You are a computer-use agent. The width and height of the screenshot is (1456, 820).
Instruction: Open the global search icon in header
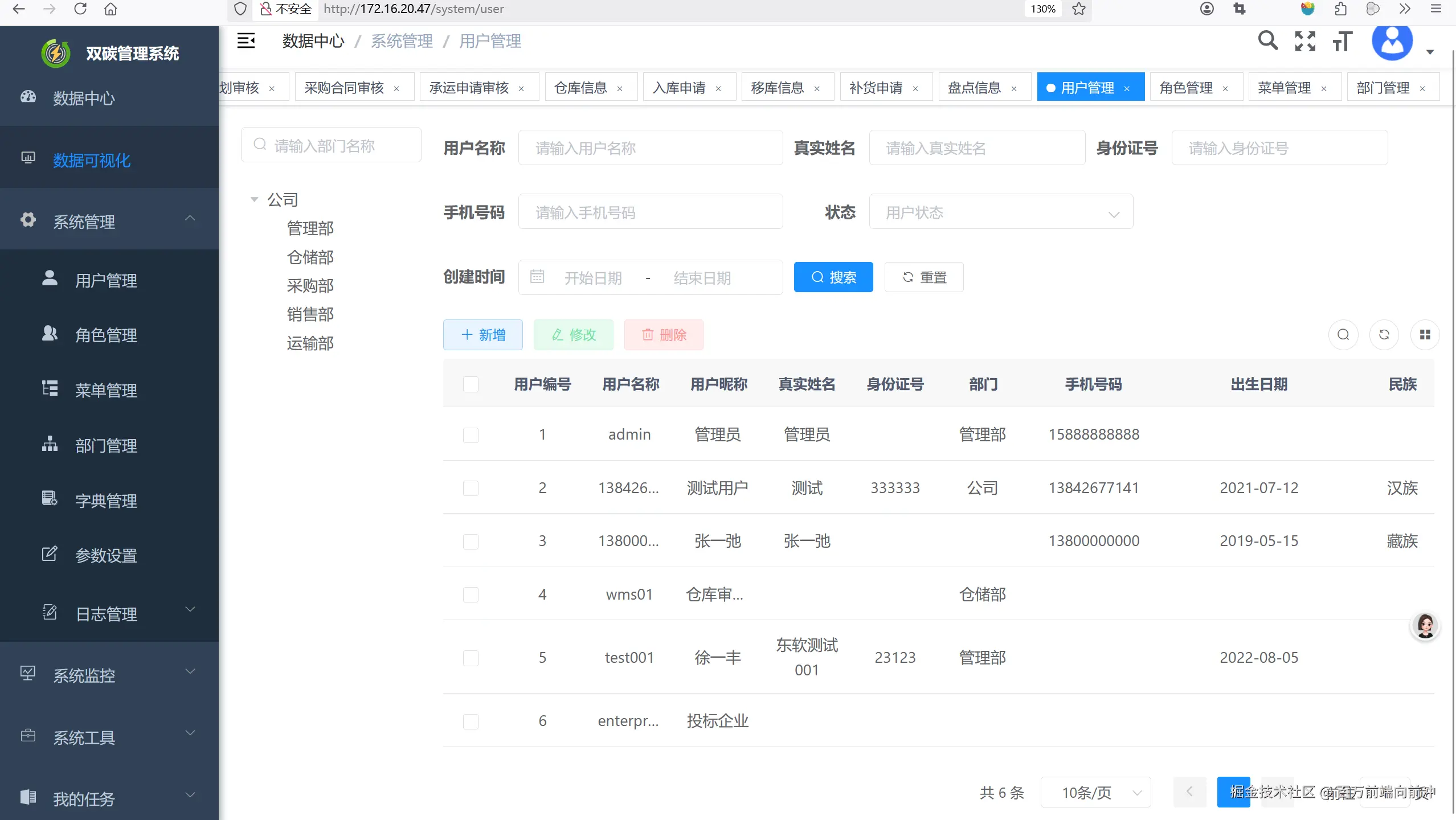coord(1267,41)
